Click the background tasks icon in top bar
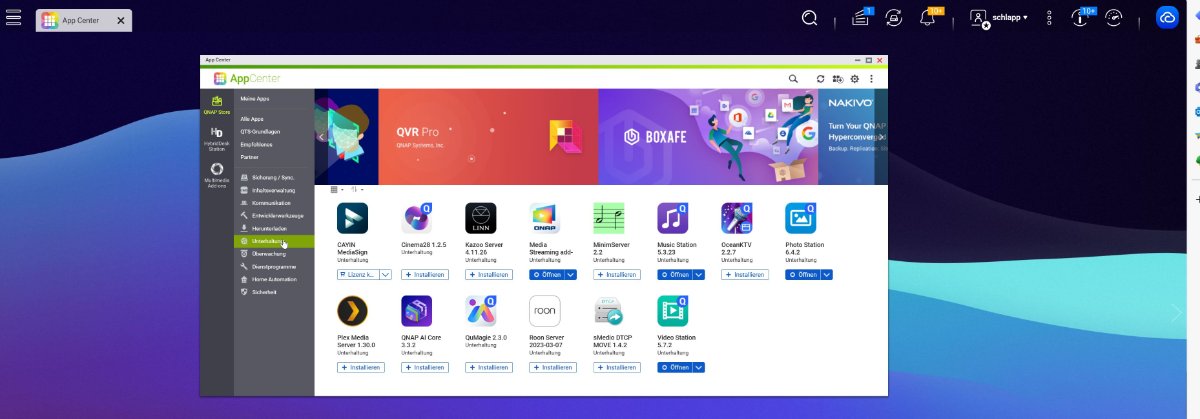Screen dimensions: 1200x419 893,18
